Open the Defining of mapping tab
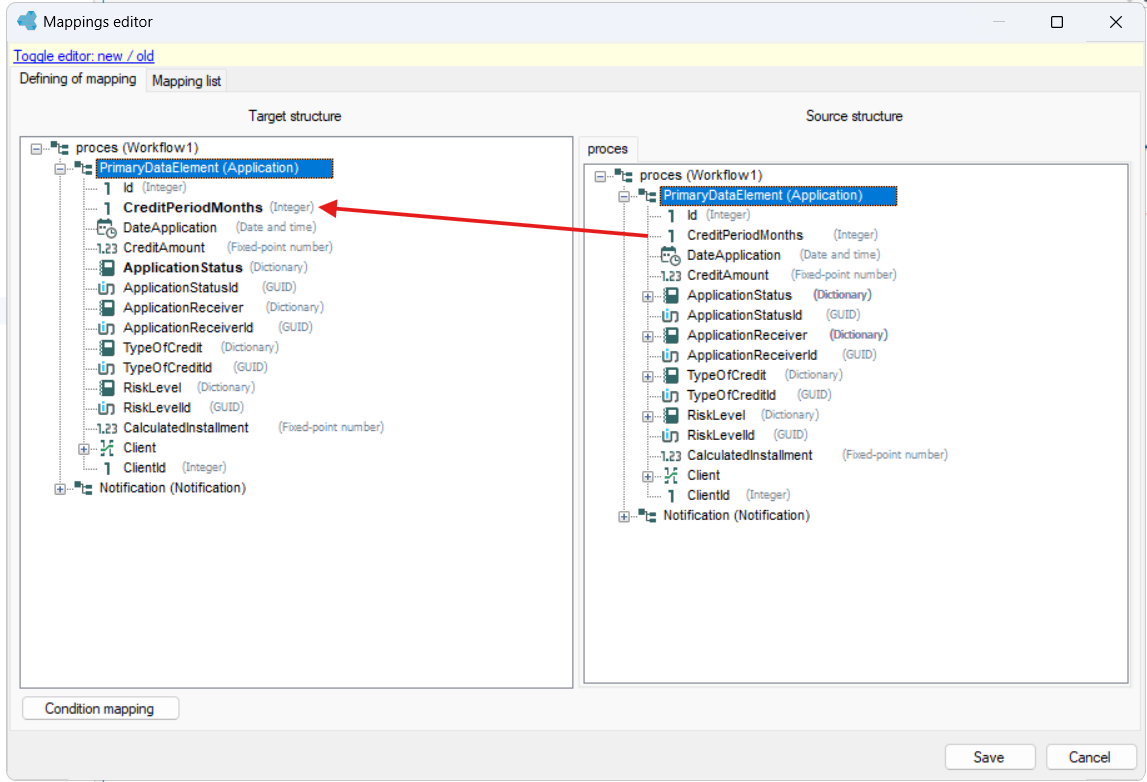Viewport: 1147px width, 782px height. point(78,79)
